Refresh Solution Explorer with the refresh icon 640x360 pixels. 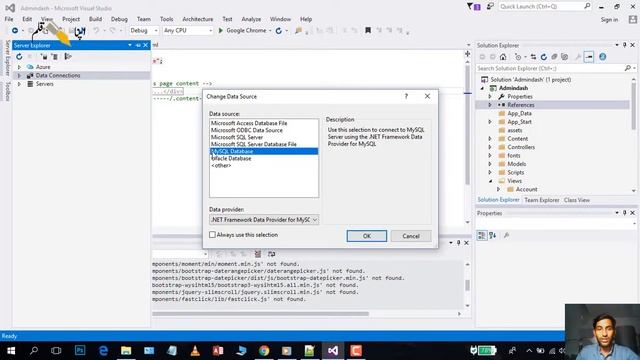[x=544, y=57]
